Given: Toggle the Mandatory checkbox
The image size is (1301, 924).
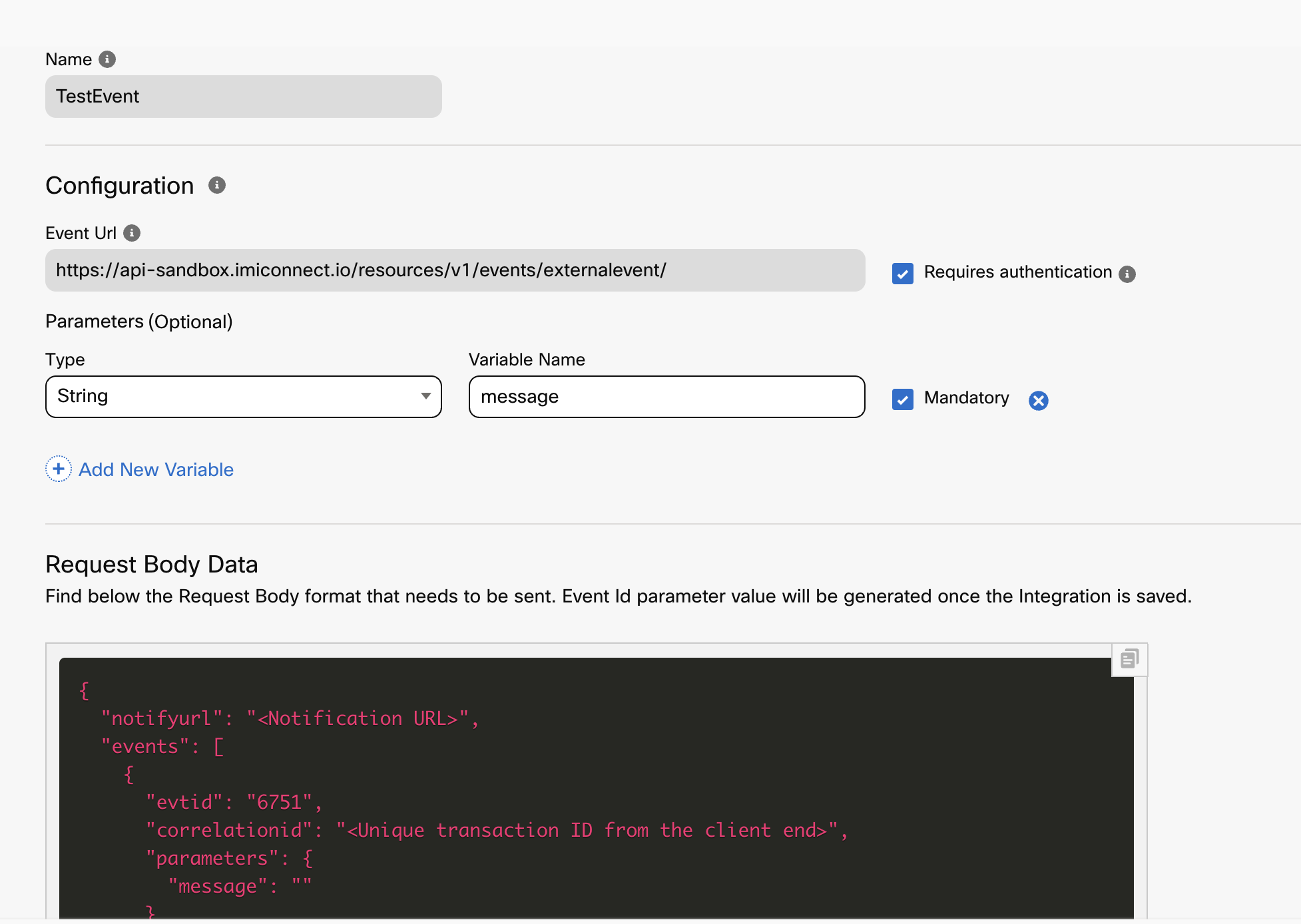Looking at the screenshot, I should 903,399.
